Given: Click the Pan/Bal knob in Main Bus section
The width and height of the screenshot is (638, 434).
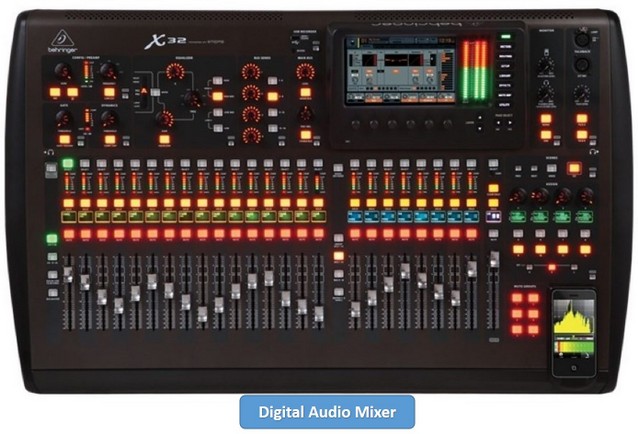Looking at the screenshot, I should click(x=306, y=114).
